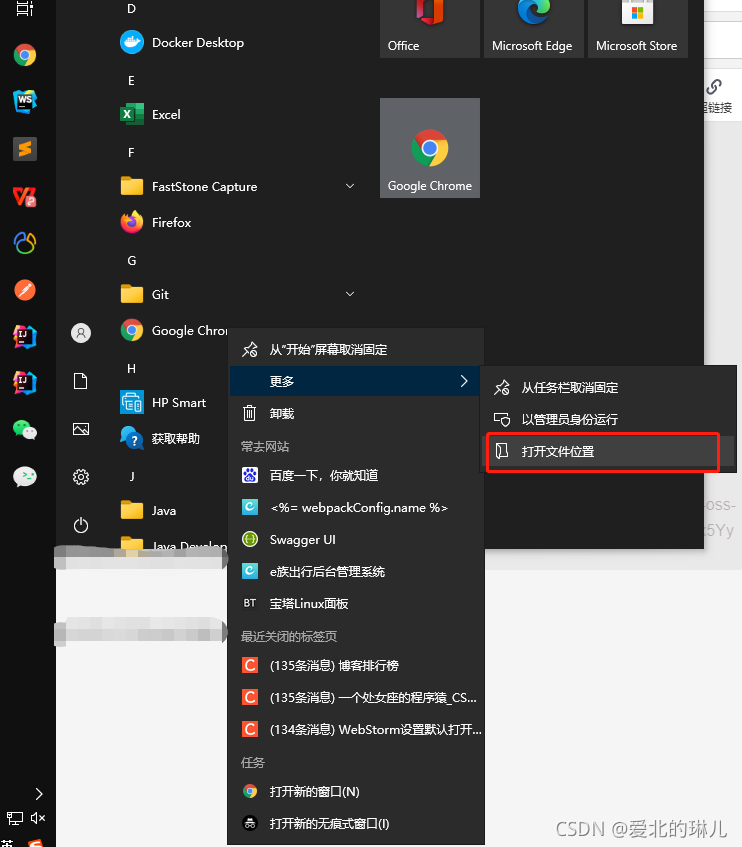This screenshot has height=847, width=742.
Task: Open Settings gear in Start sidebar
Action: (81, 477)
